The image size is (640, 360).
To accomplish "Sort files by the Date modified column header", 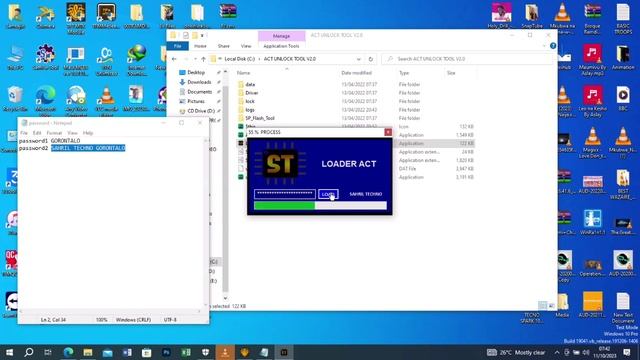I will pyautogui.click(x=356, y=73).
